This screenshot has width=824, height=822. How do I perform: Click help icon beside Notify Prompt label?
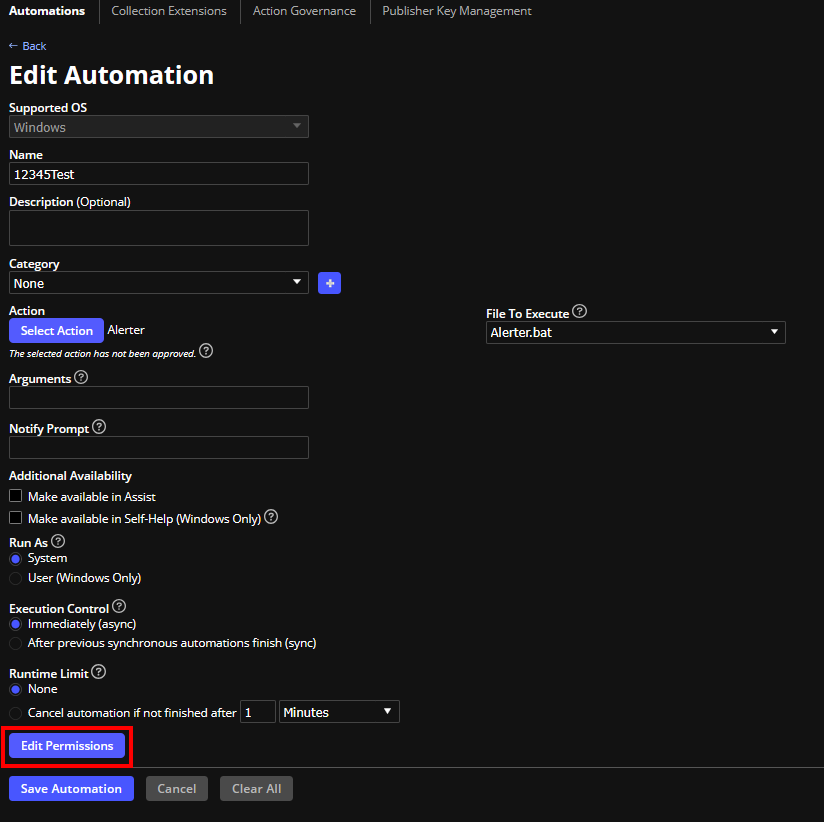[98, 427]
